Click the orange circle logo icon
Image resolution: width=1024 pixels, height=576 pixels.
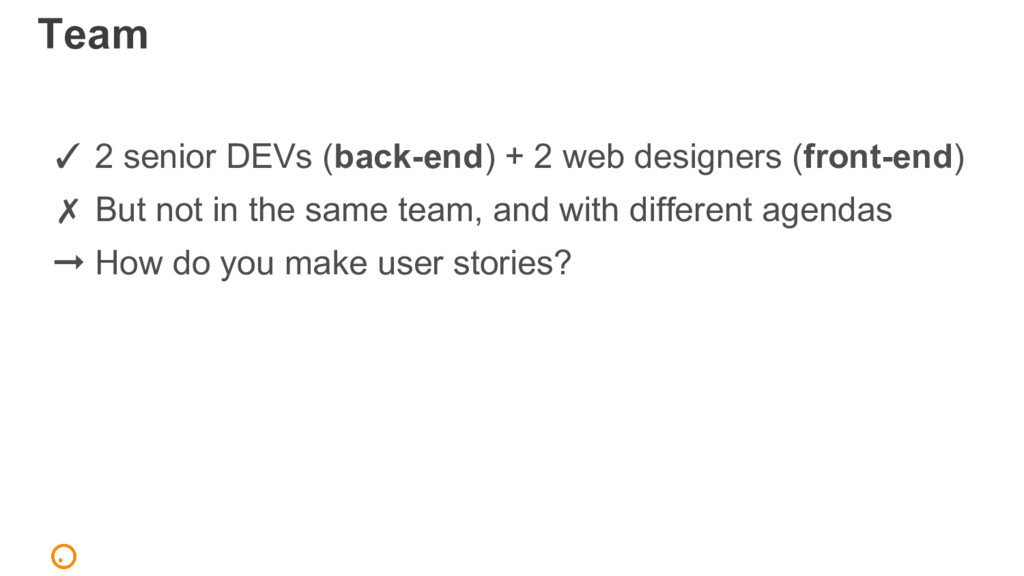[64, 556]
